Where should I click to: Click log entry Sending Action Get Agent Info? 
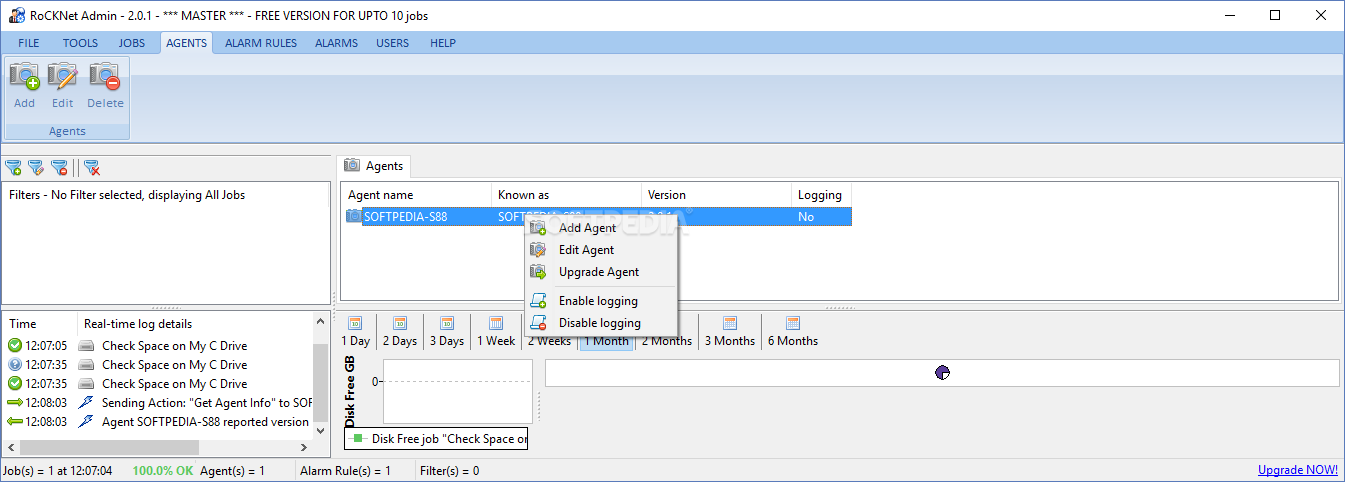point(158,403)
